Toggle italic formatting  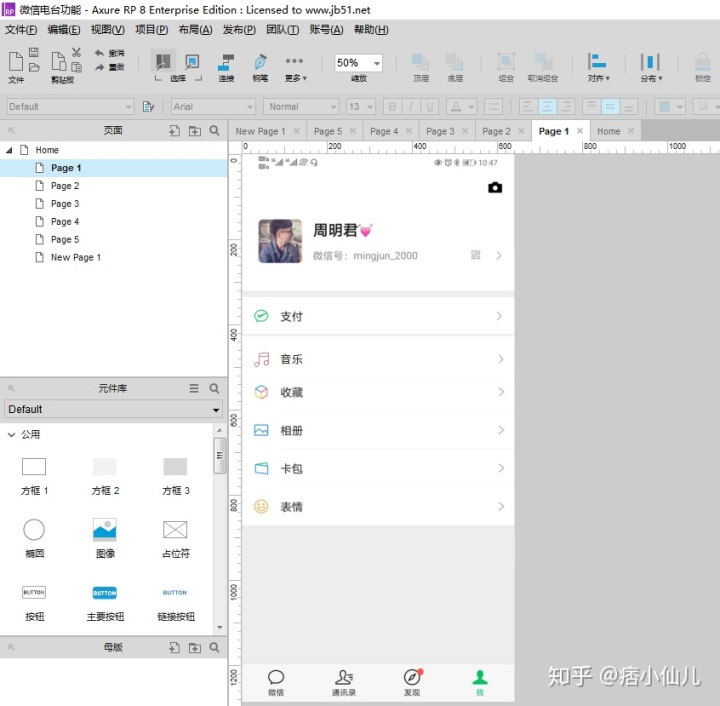coord(411,106)
